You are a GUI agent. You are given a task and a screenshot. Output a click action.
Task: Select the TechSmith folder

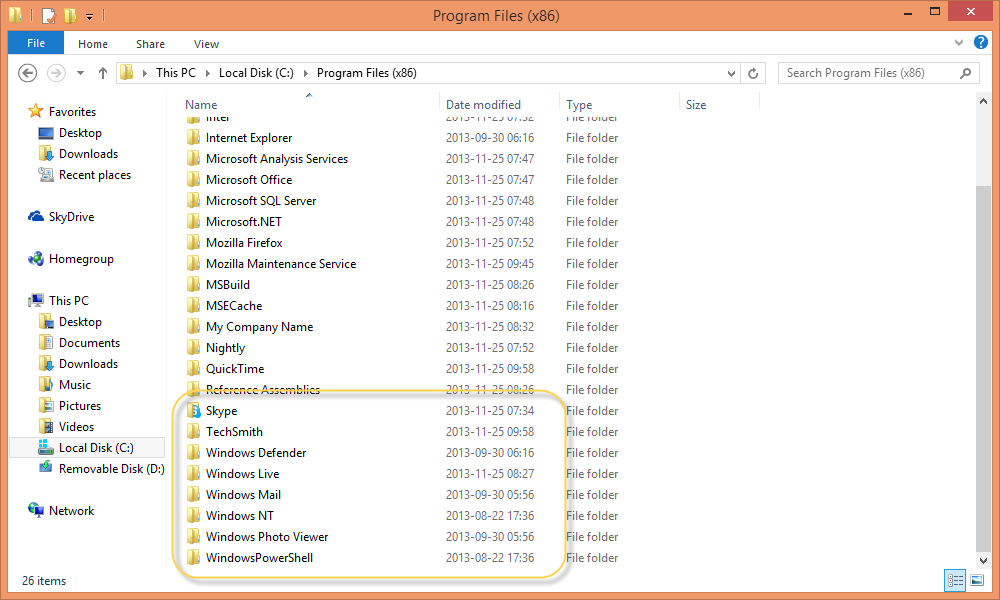click(x=234, y=432)
